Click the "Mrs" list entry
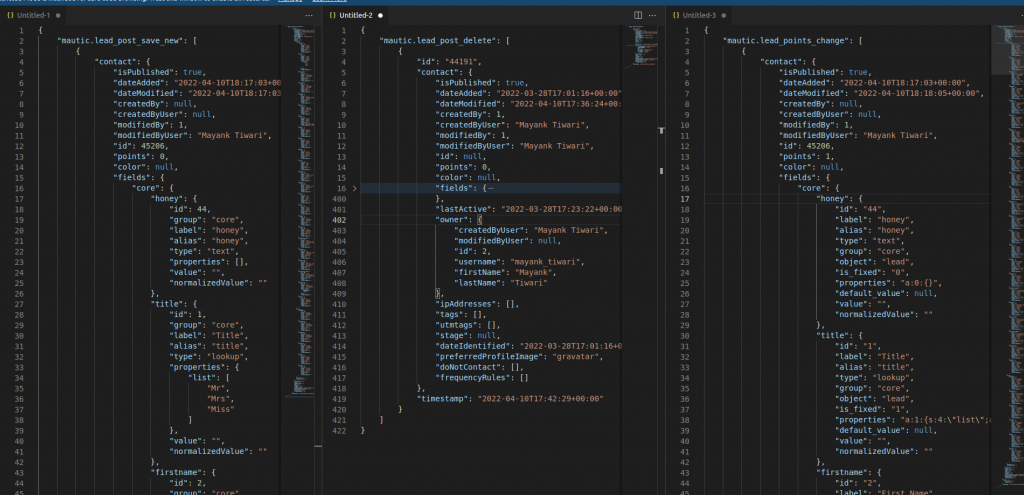1024x495 pixels. point(219,398)
